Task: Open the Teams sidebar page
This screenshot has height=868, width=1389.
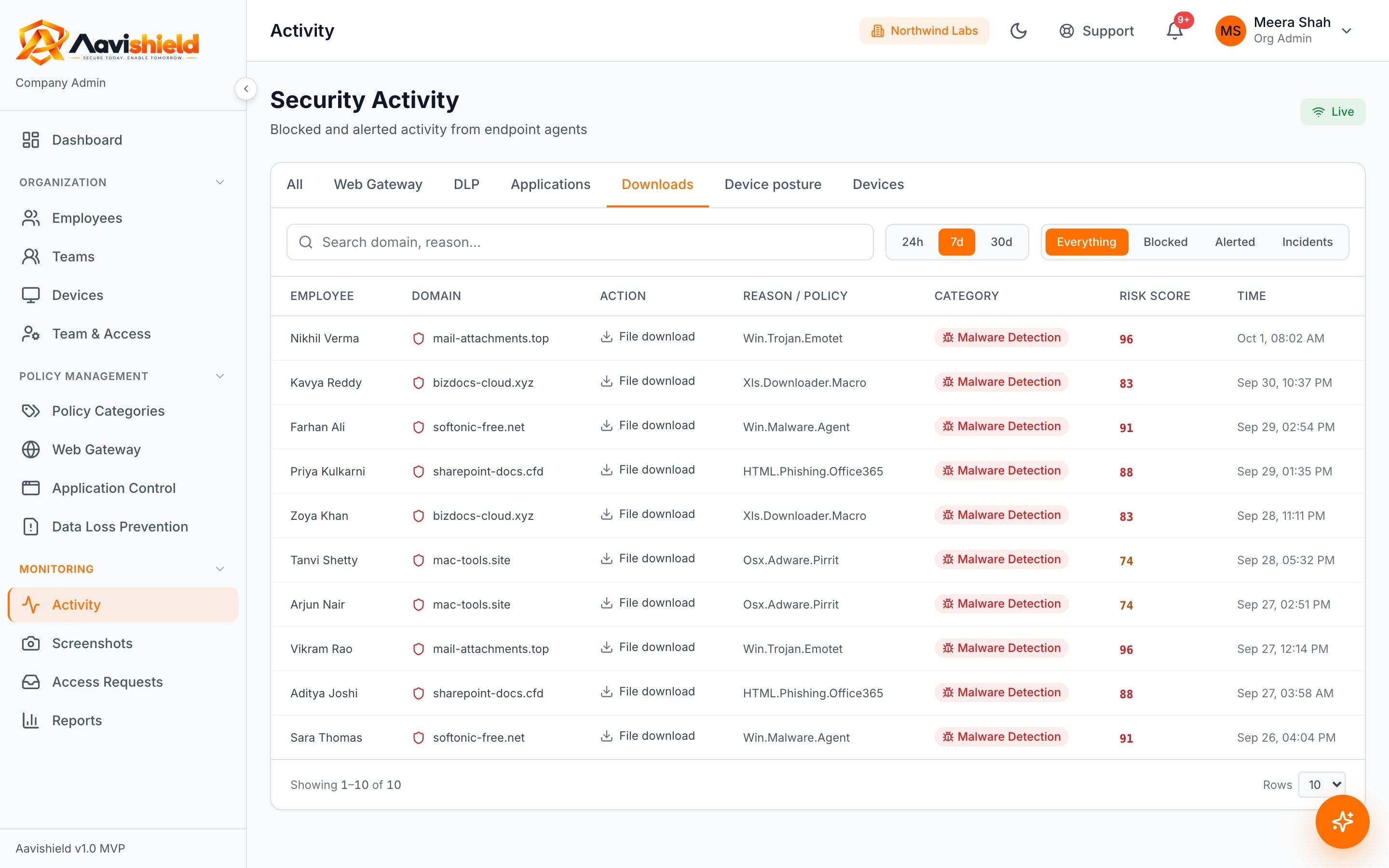Action: coord(123,257)
